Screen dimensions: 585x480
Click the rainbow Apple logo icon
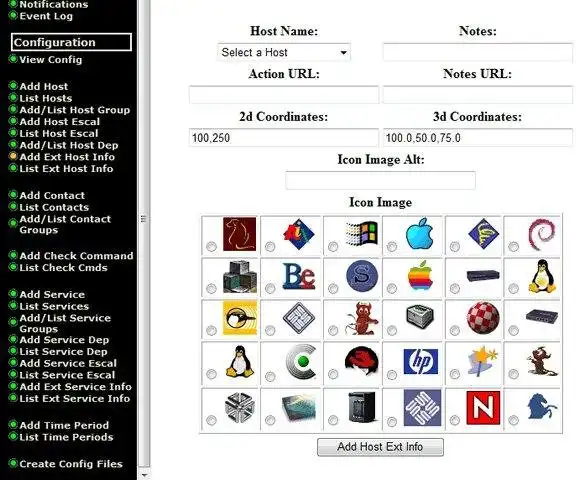coord(420,276)
